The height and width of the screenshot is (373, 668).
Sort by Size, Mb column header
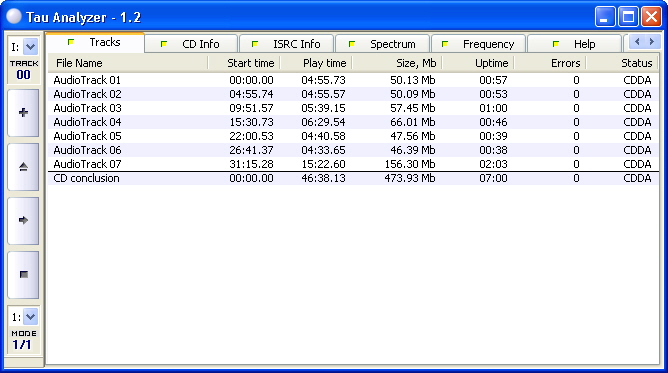point(397,63)
